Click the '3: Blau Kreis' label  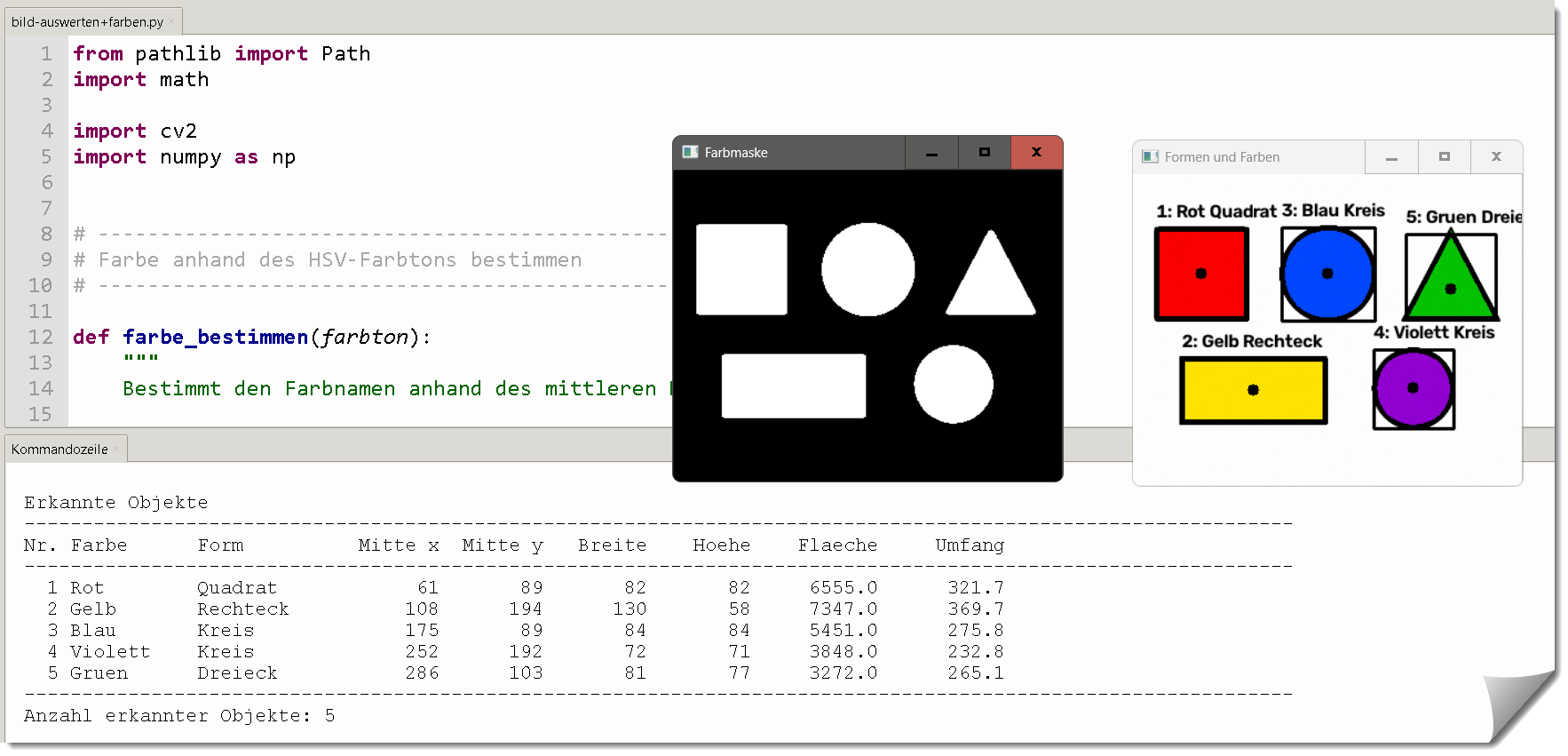pos(1334,211)
